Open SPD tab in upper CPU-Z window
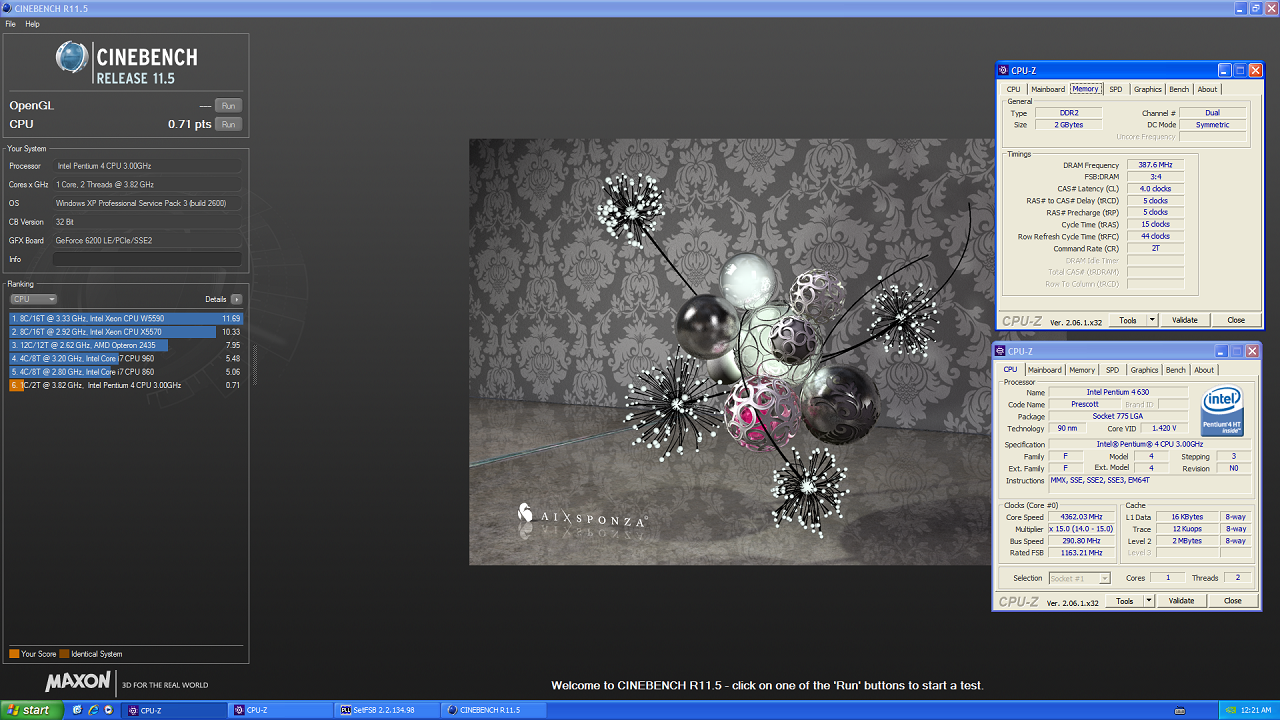 (x=1116, y=89)
